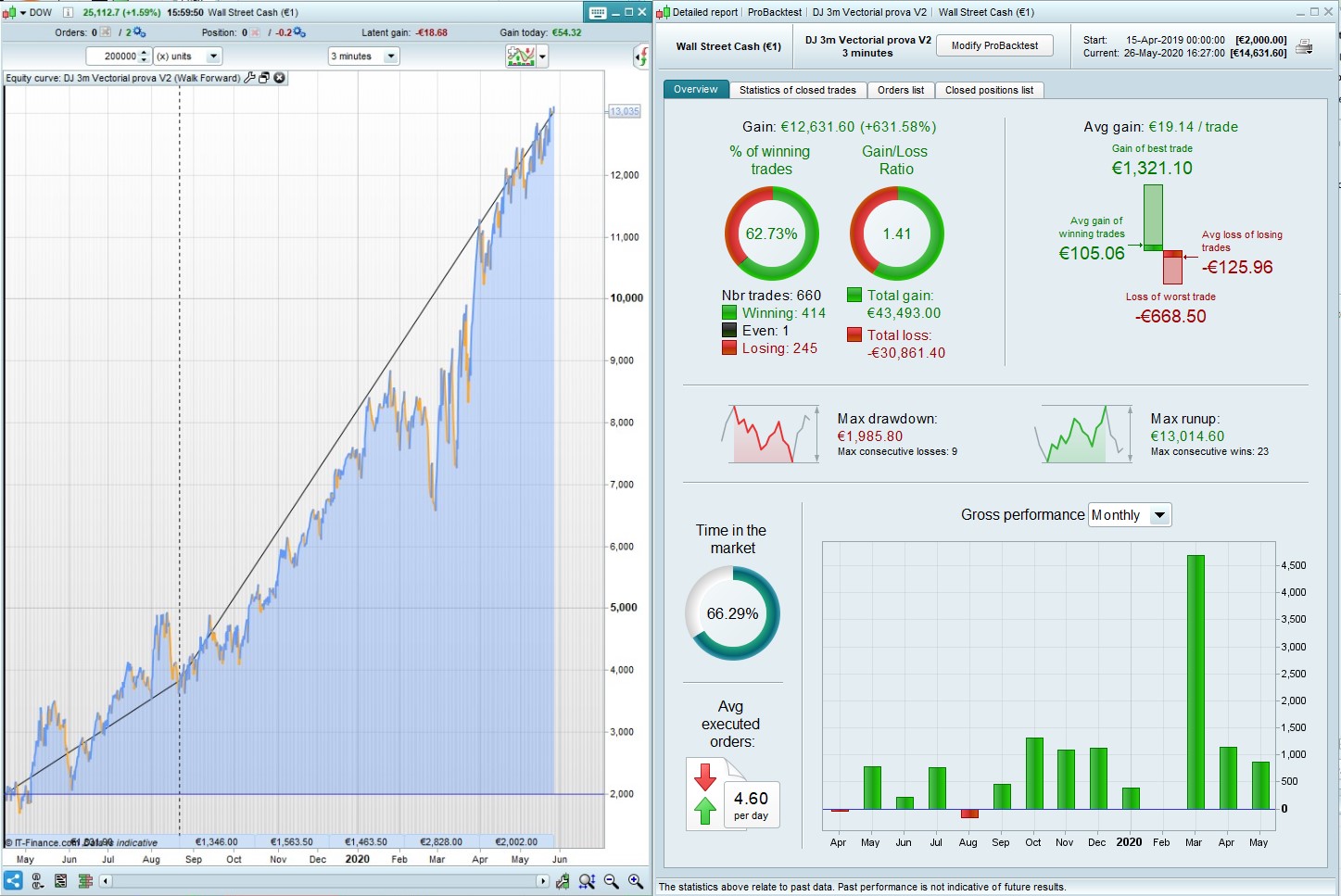Screen dimensions: 1341x896
Task: Click the Avg gain €19.14 / trade text
Action: 1160,127
